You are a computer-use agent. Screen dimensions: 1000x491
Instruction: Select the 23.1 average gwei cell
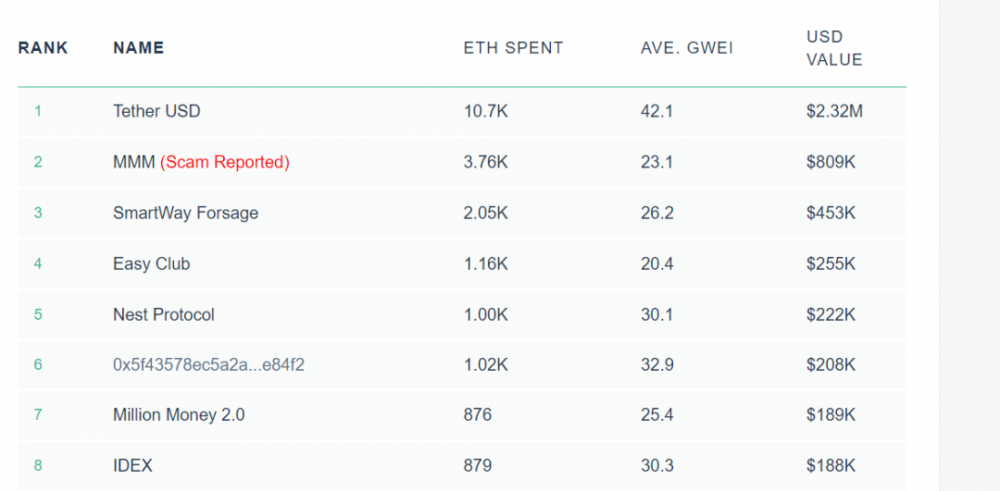click(x=656, y=162)
